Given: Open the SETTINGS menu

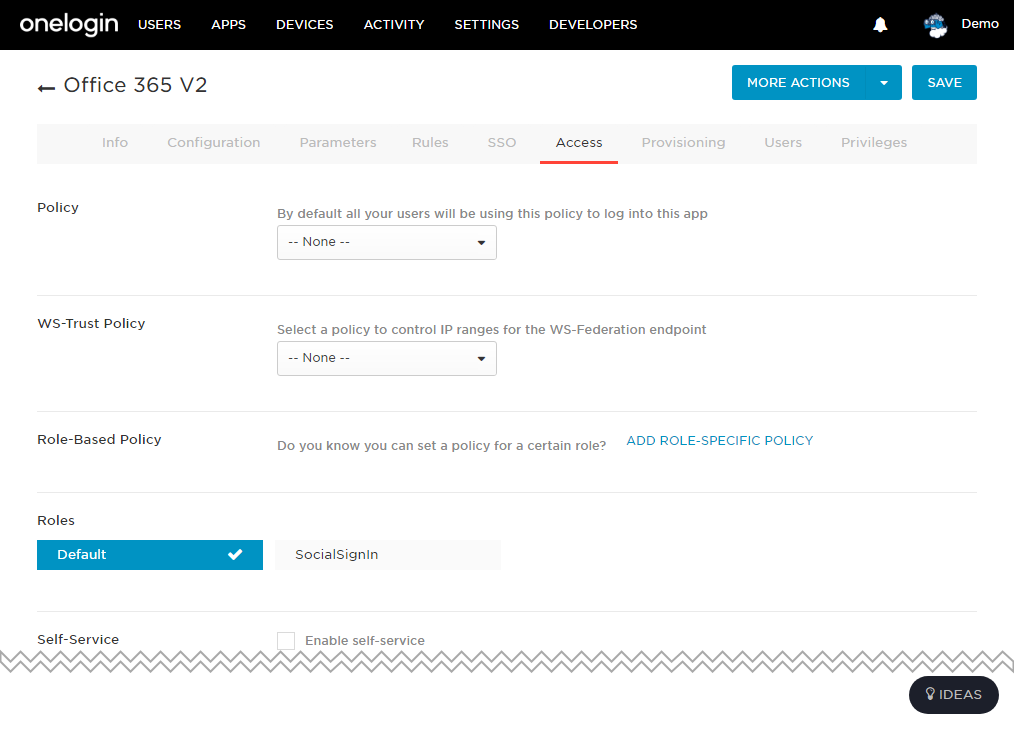Looking at the screenshot, I should (x=486, y=25).
